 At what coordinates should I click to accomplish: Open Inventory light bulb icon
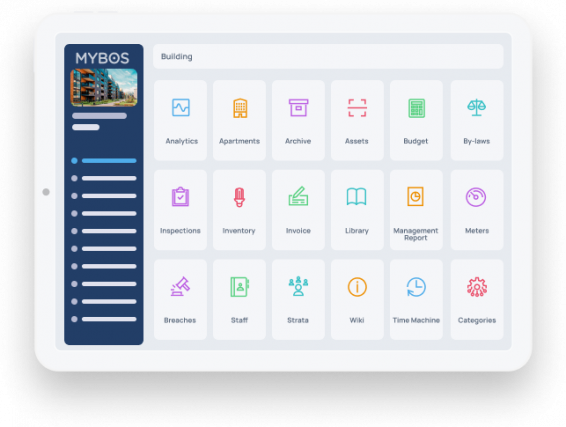239,197
